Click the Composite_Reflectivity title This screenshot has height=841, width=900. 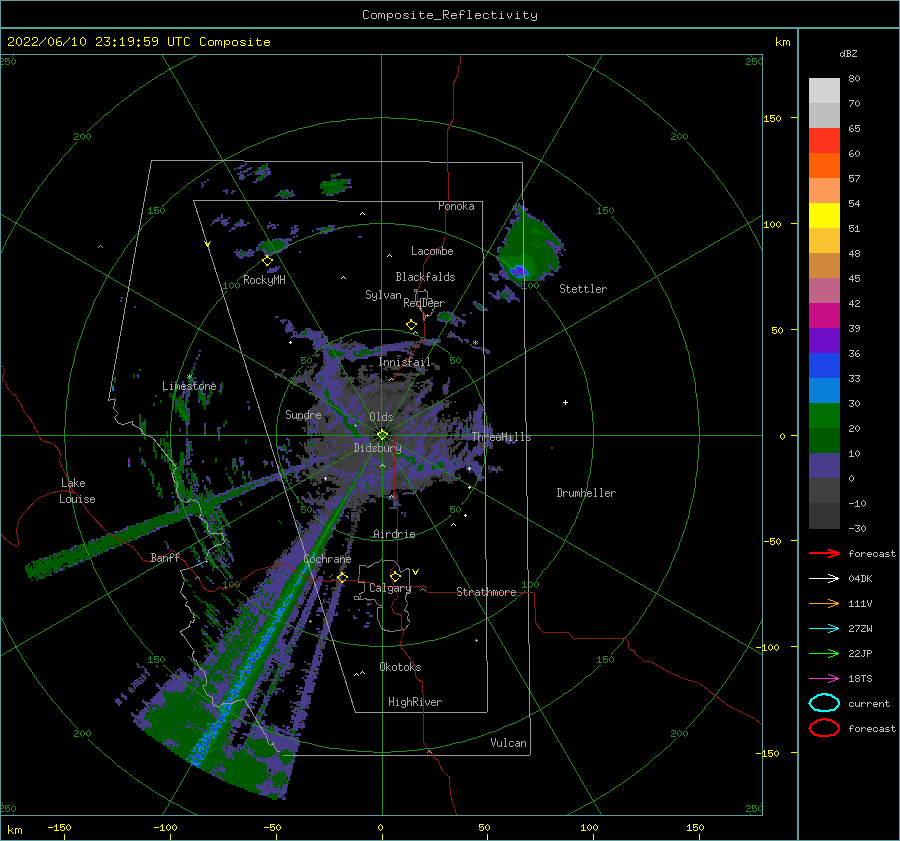[x=450, y=15]
